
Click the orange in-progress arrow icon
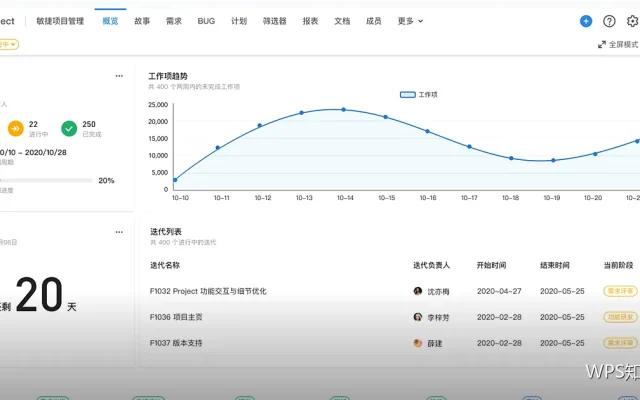pyautogui.click(x=16, y=129)
